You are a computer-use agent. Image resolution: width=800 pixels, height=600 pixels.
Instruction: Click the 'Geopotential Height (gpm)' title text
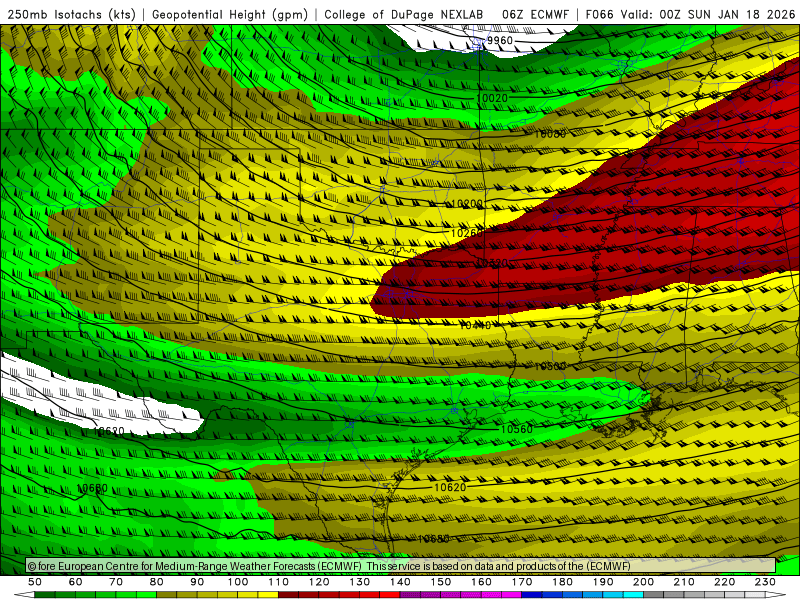[x=230, y=15]
